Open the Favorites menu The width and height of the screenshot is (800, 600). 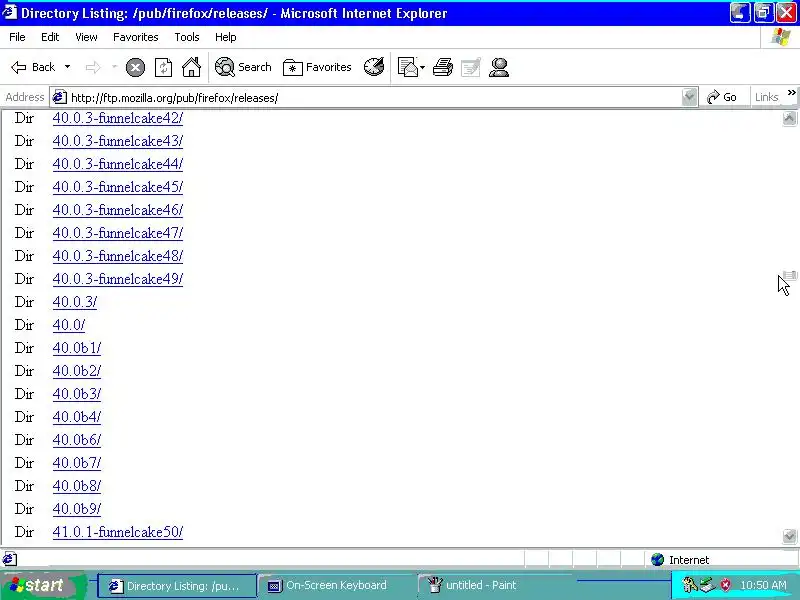(x=136, y=37)
